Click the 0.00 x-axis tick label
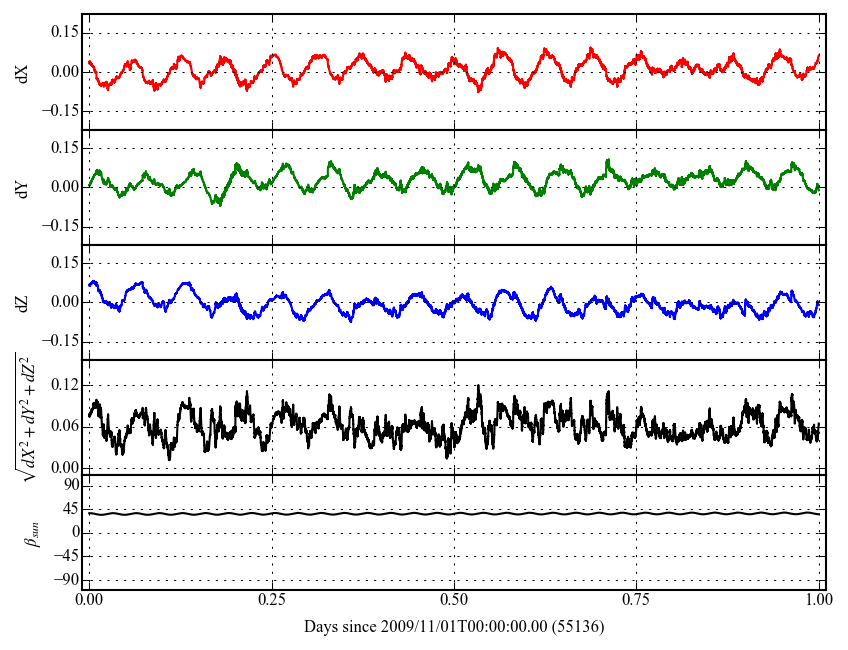Viewport: 848px width, 650px height. (89, 601)
